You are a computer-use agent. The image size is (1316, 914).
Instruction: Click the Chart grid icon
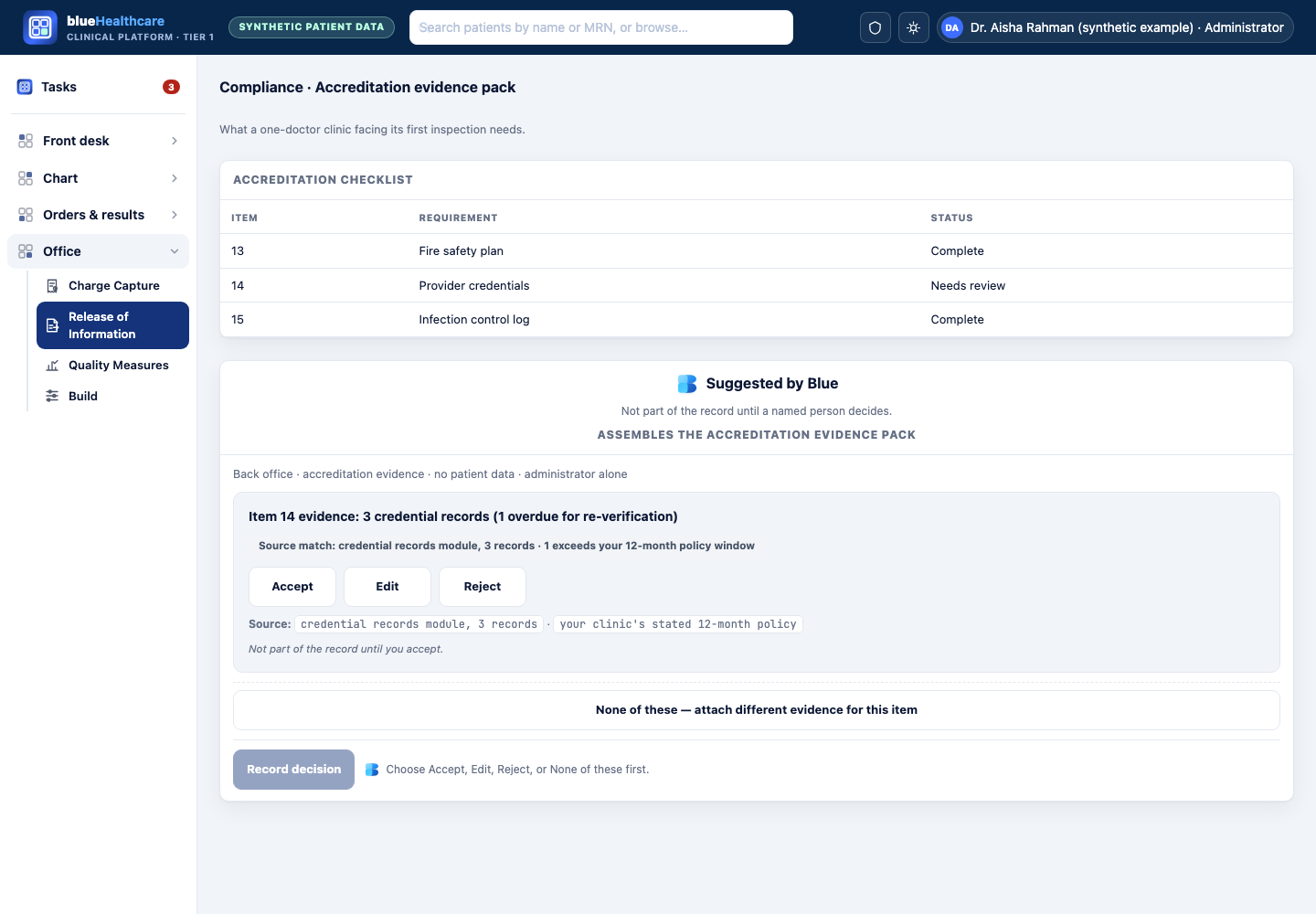(x=26, y=178)
